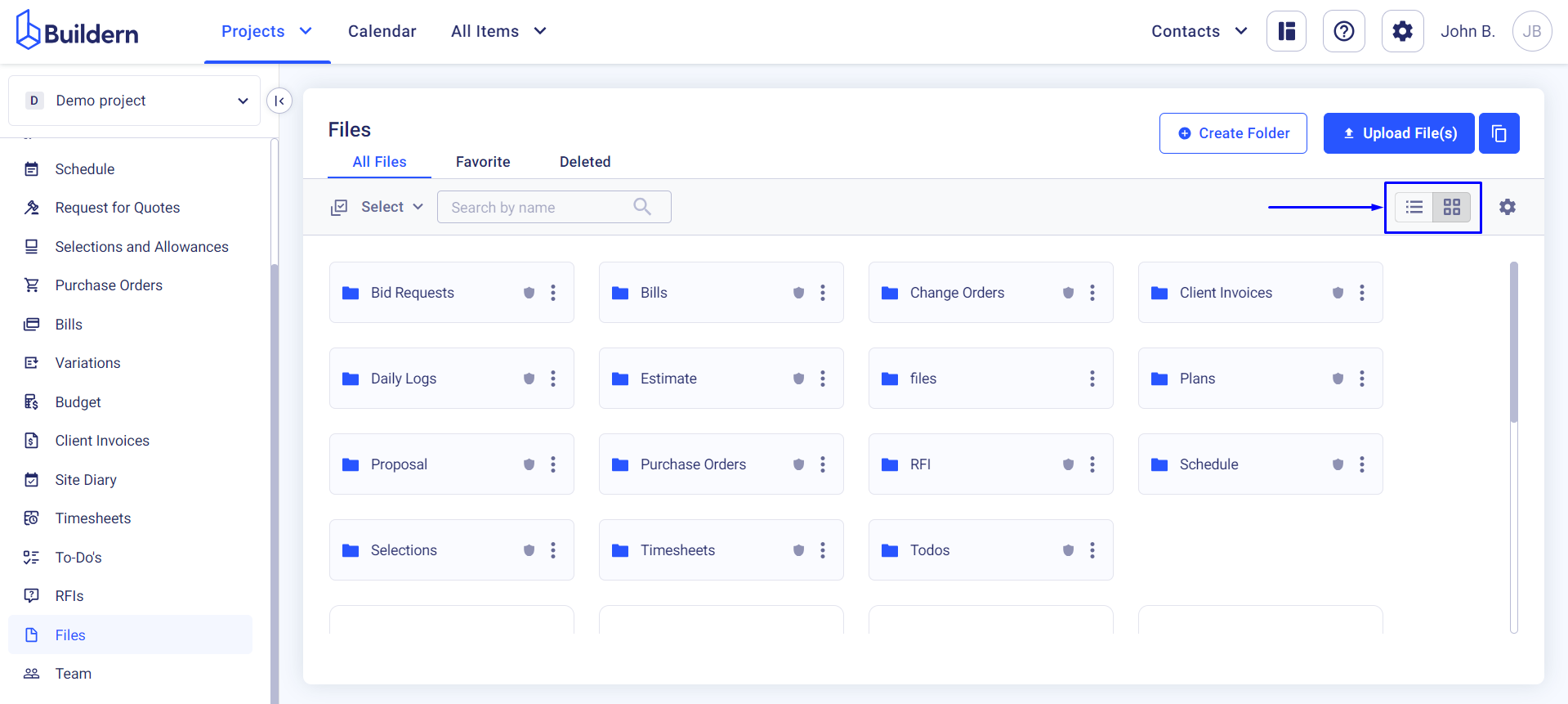Image resolution: width=1568 pixels, height=704 pixels.
Task: Click the shield icon on RFI folder
Action: [1069, 464]
